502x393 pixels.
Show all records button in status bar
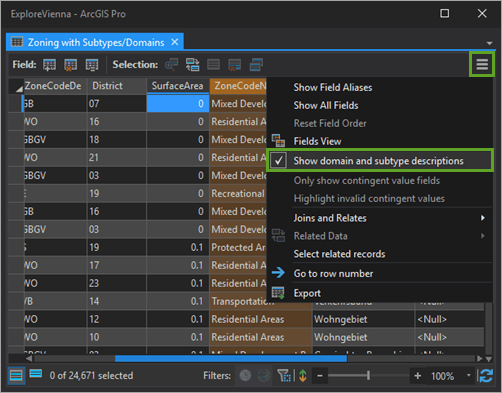[16, 376]
